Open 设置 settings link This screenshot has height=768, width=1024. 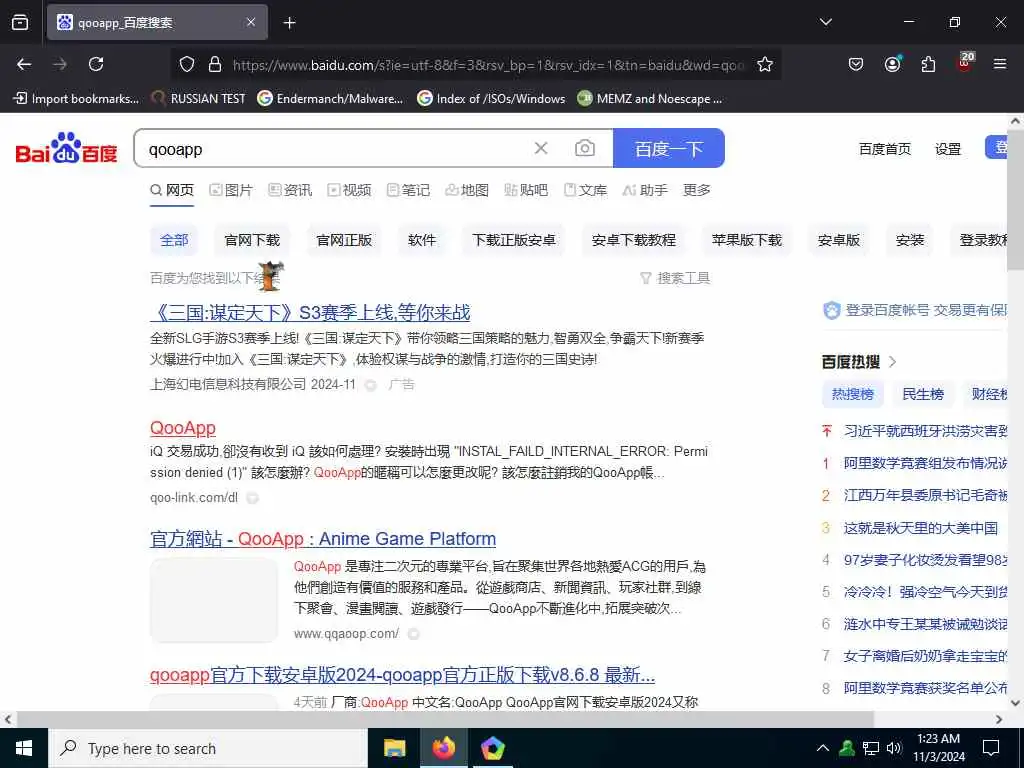[948, 149]
